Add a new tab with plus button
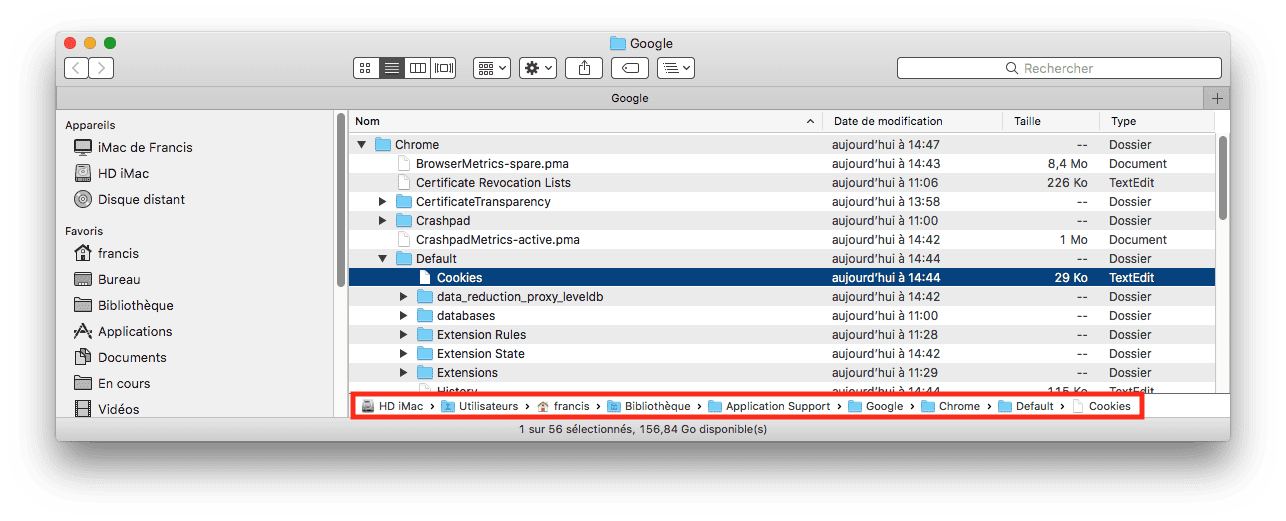The image size is (1286, 521). [1217, 98]
